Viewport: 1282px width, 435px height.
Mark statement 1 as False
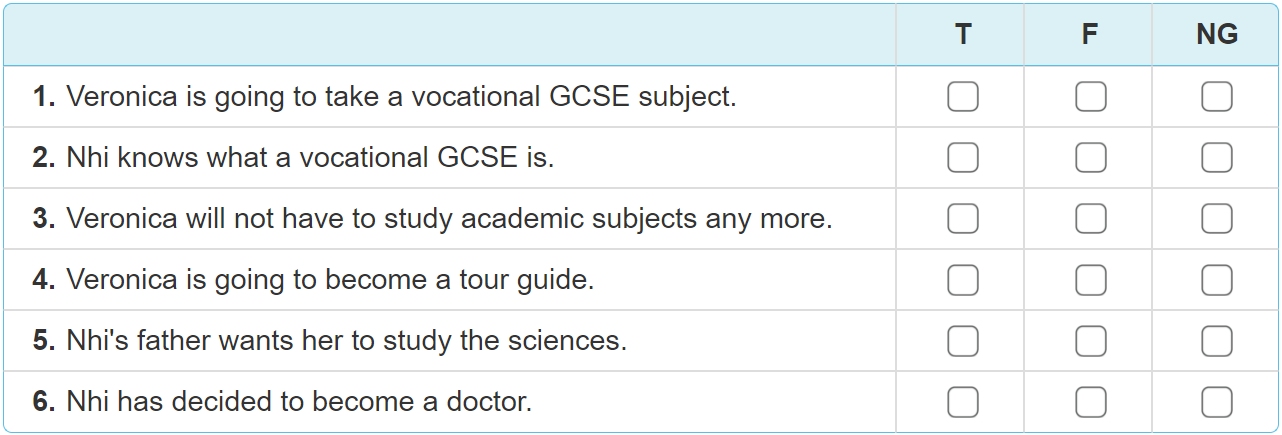[x=1090, y=97]
